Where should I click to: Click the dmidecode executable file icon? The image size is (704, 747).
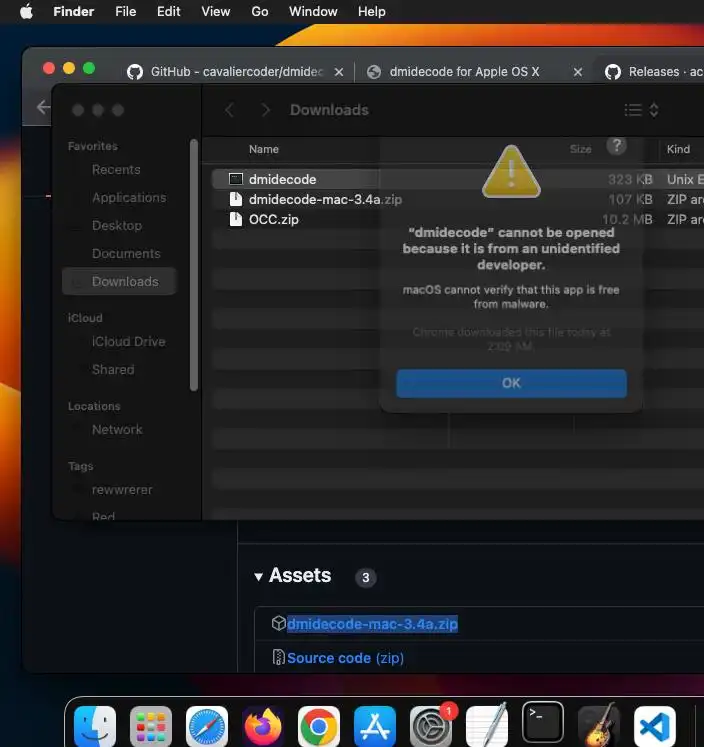coord(236,179)
